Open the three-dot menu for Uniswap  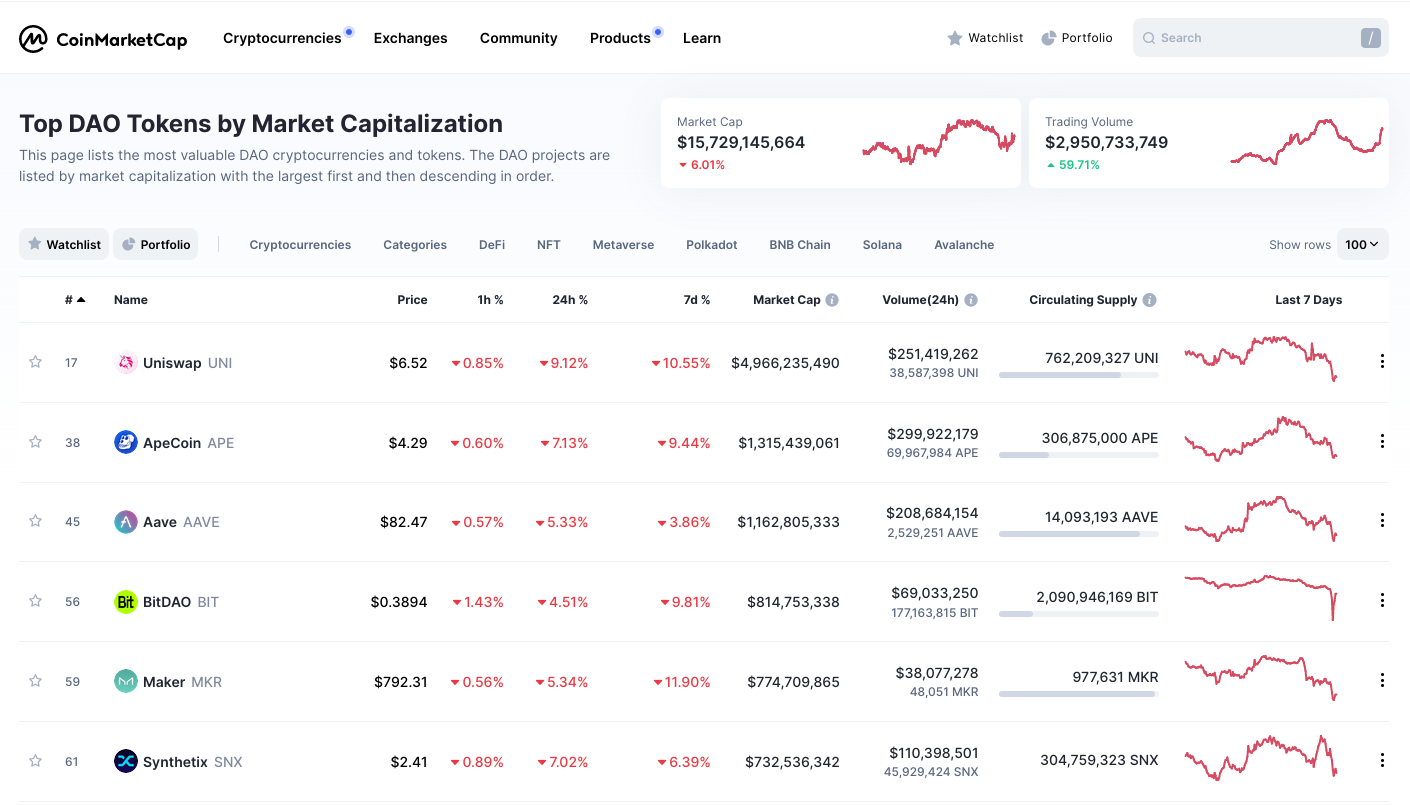1382,361
